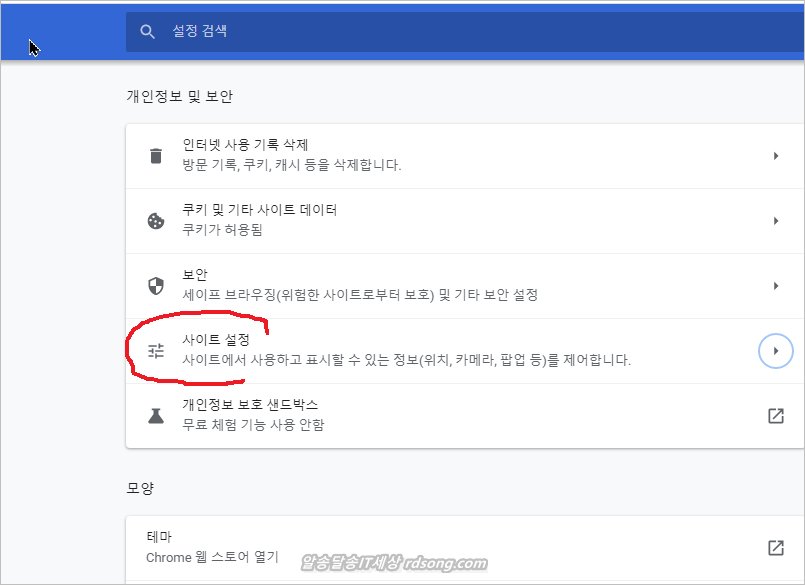This screenshot has width=805, height=585.
Task: Click the magnifier icon in the settings search bar
Action: [x=148, y=32]
